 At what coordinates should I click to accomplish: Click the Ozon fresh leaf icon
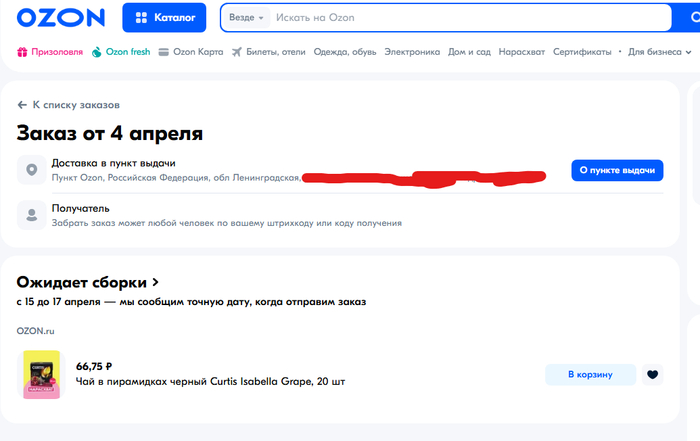point(96,52)
